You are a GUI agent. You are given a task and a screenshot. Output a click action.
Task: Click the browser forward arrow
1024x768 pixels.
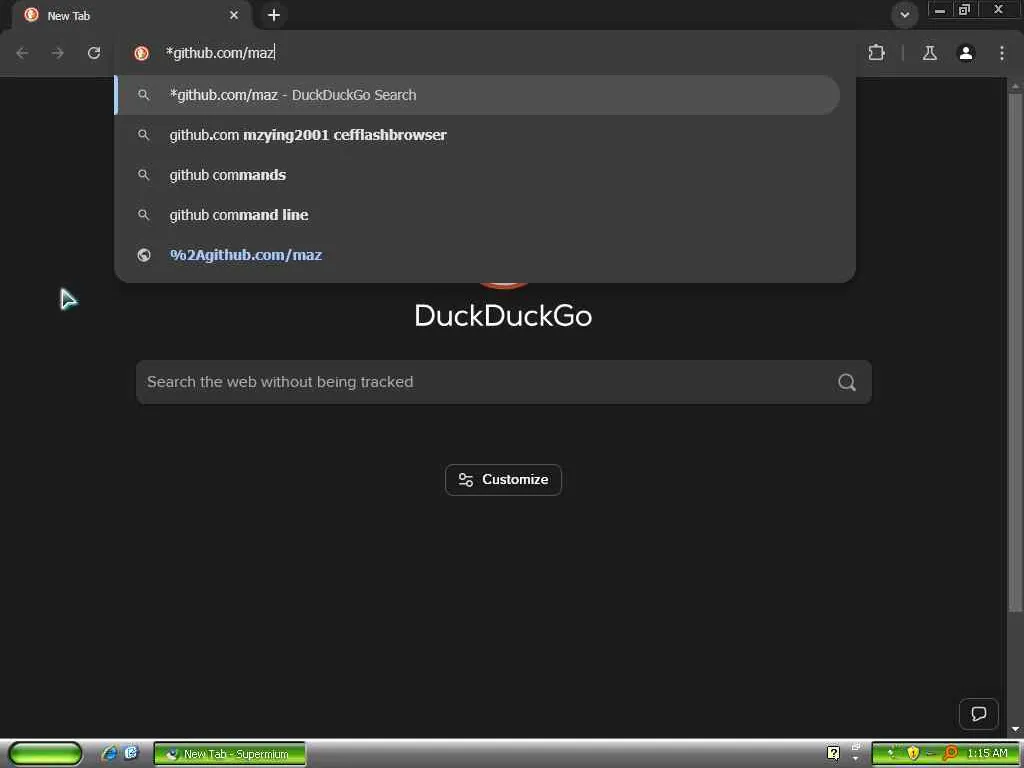58,53
